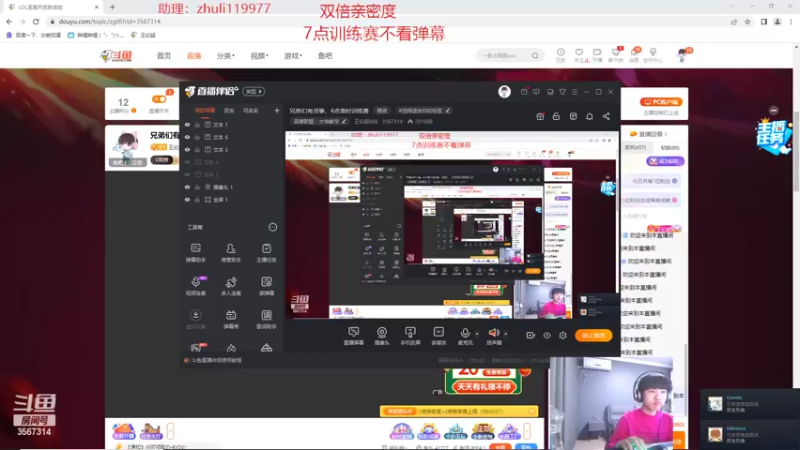This screenshot has height=450, width=800.
Task: Open the envelope messages icon in title bar
Action: (x=524, y=92)
